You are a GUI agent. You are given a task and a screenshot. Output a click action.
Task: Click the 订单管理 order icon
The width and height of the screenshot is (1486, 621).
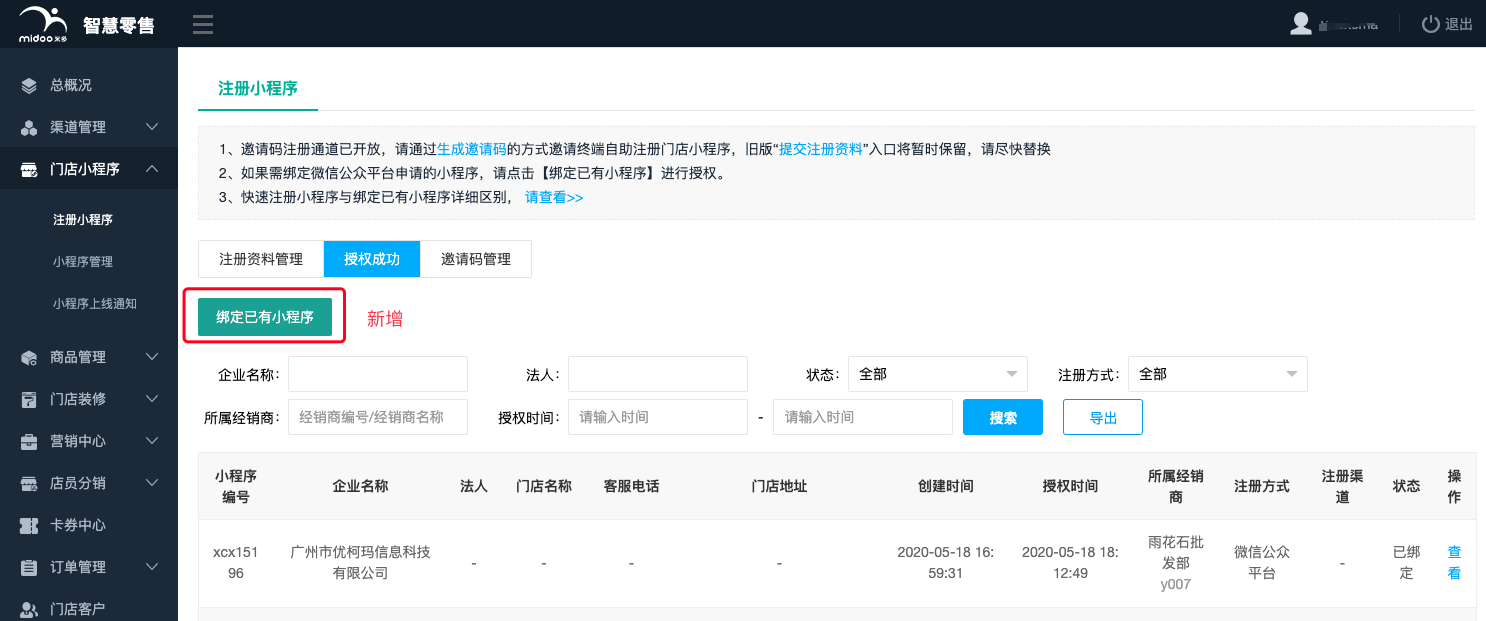30,567
